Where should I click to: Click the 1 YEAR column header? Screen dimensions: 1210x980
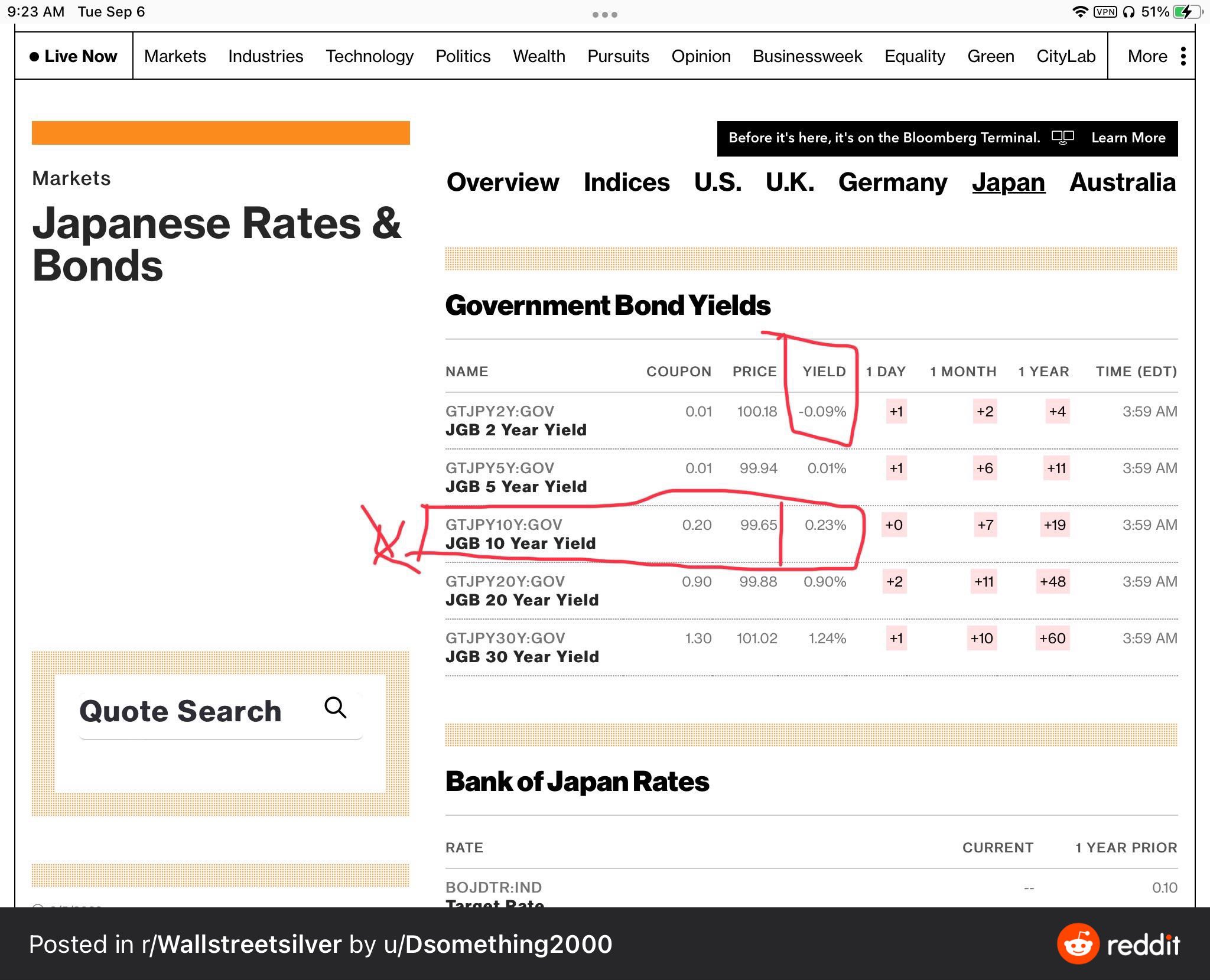1043,372
